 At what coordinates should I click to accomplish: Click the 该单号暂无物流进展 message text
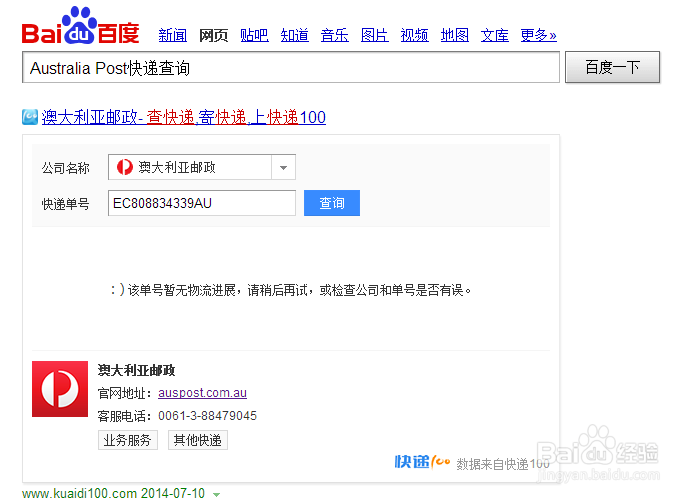point(290,290)
